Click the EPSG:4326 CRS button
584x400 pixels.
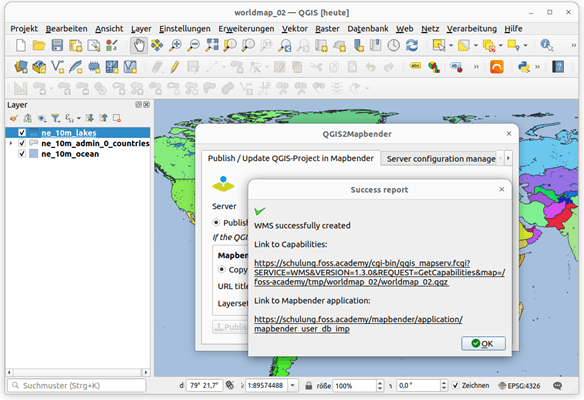520,386
